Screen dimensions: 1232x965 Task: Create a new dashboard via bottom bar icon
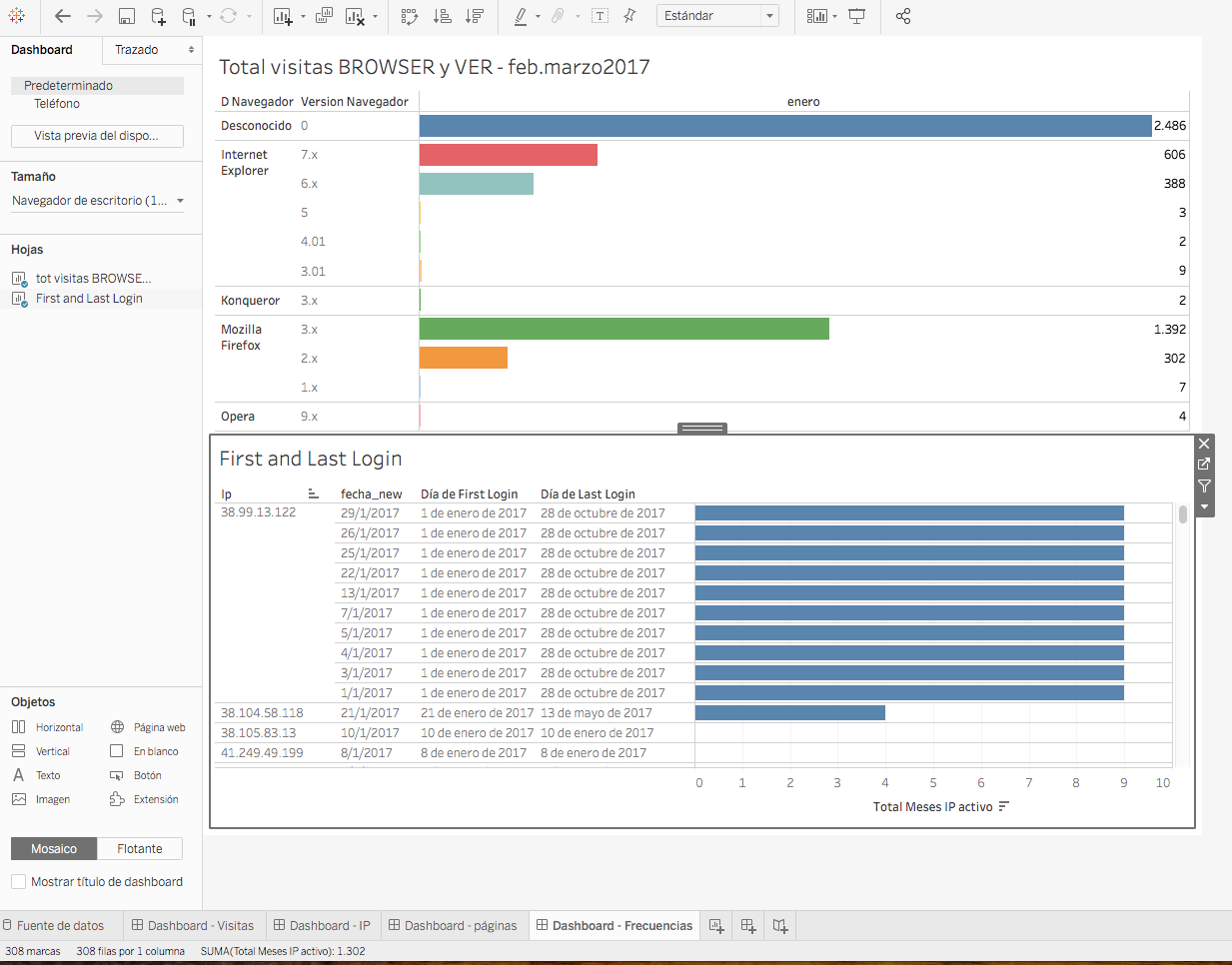(747, 925)
